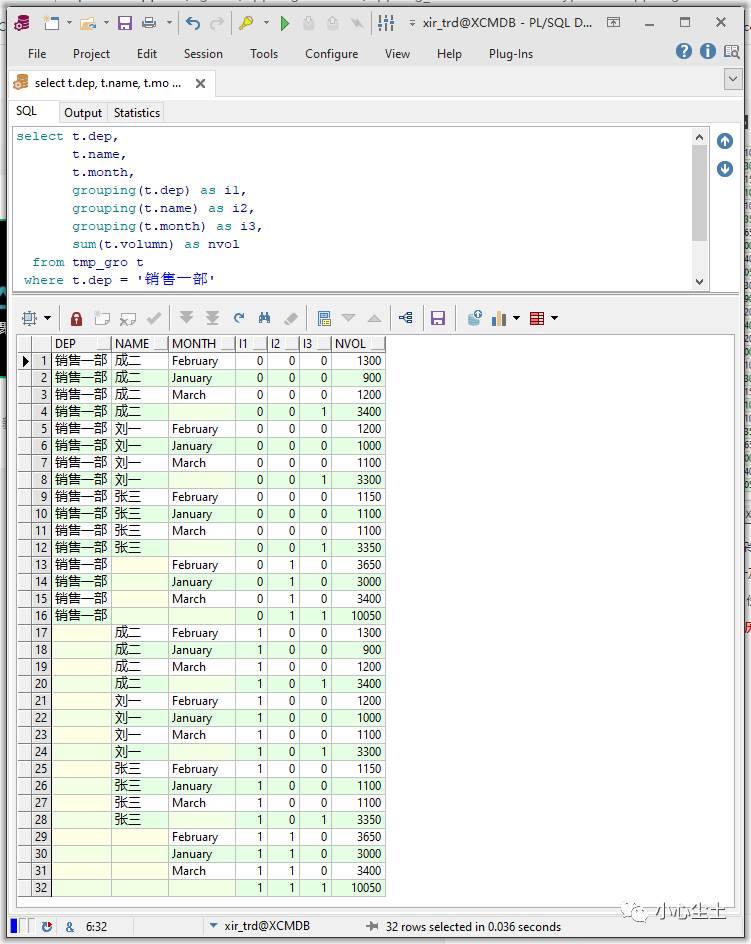
Task: Click the New file icon in the top toolbar
Action: [51, 23]
